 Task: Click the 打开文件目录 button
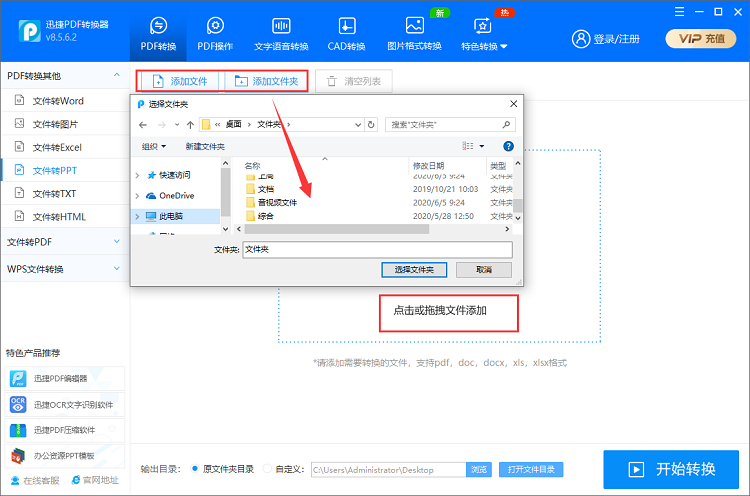[531, 470]
